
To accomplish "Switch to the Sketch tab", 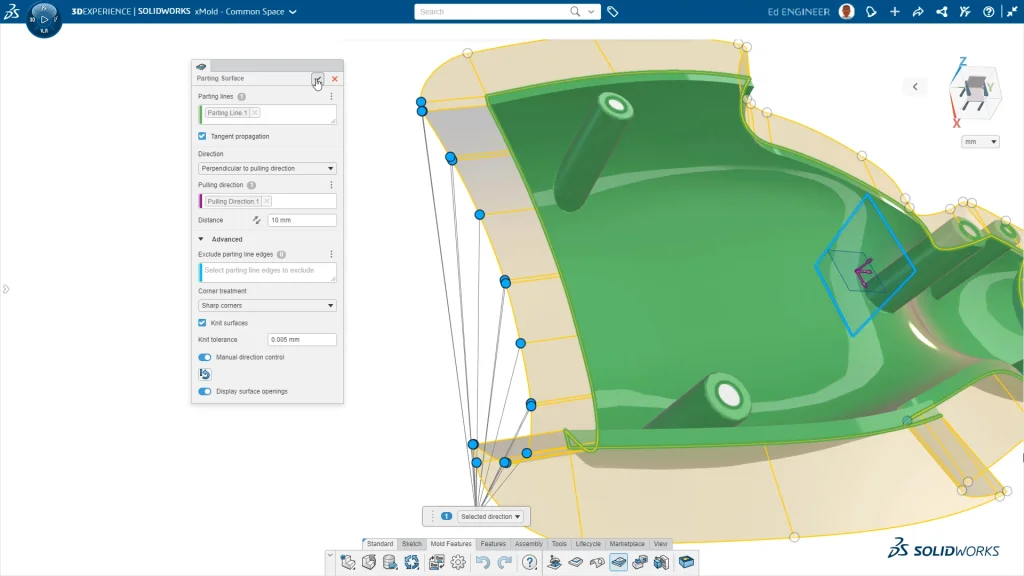I will point(411,544).
